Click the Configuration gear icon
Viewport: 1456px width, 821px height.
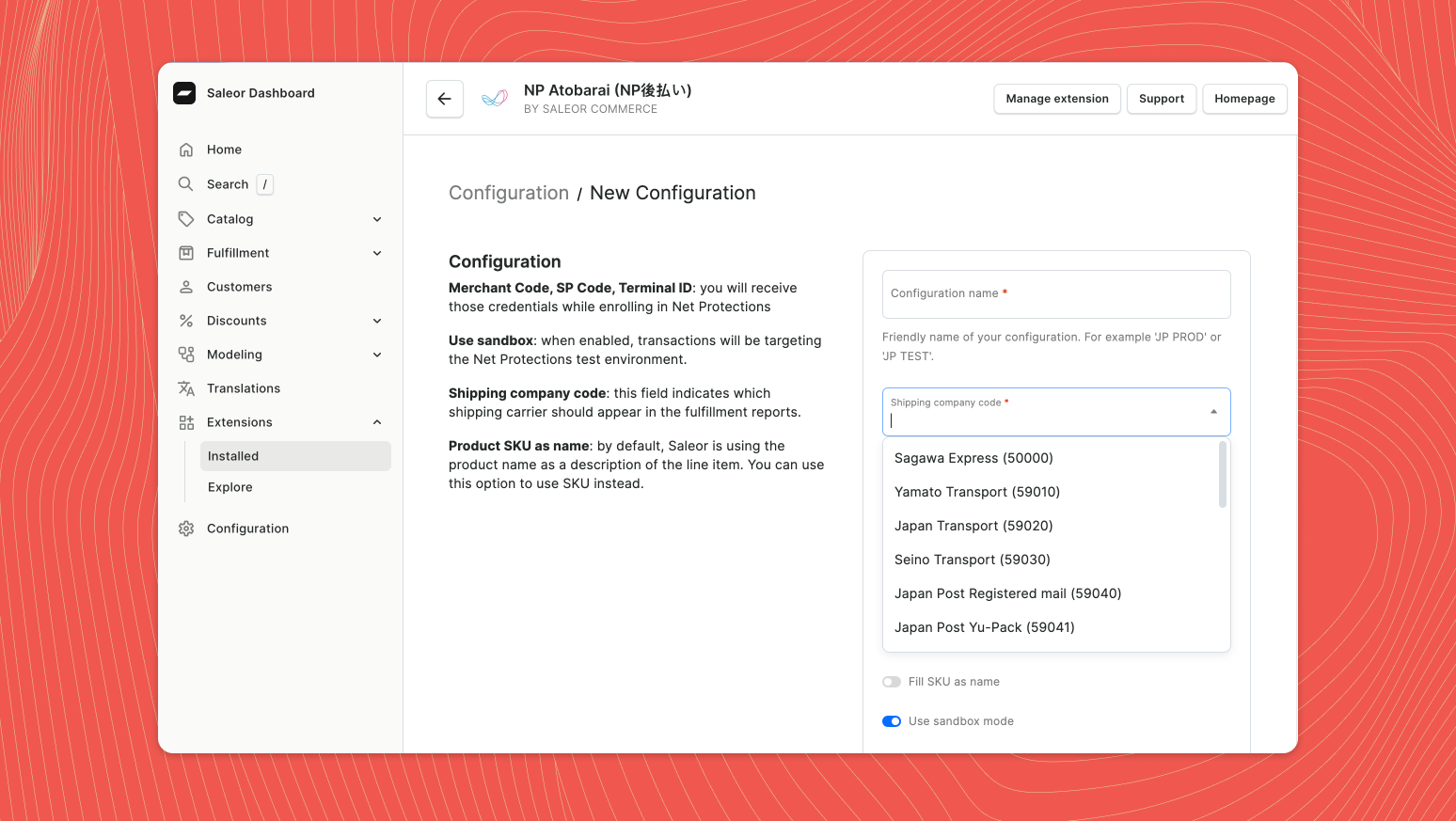186,529
